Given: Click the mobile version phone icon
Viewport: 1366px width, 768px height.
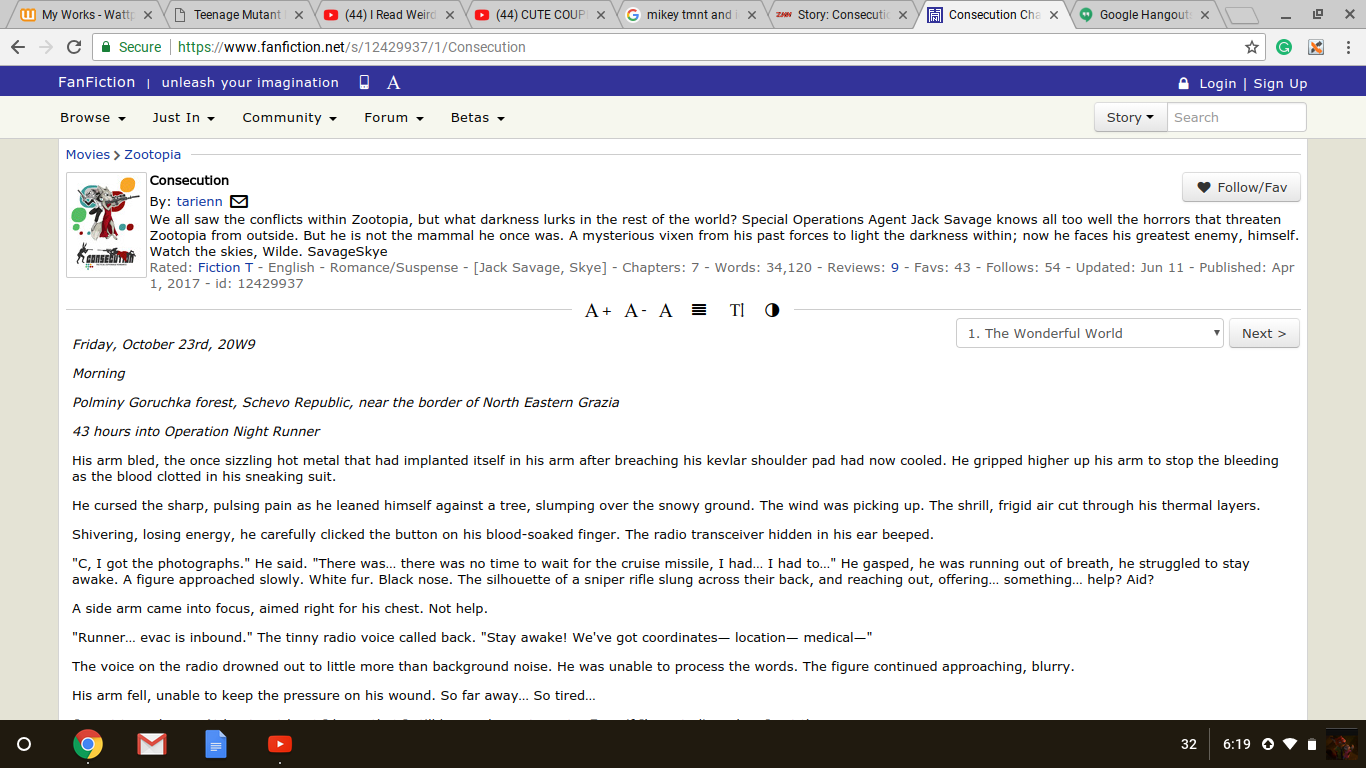Looking at the screenshot, I should [364, 83].
